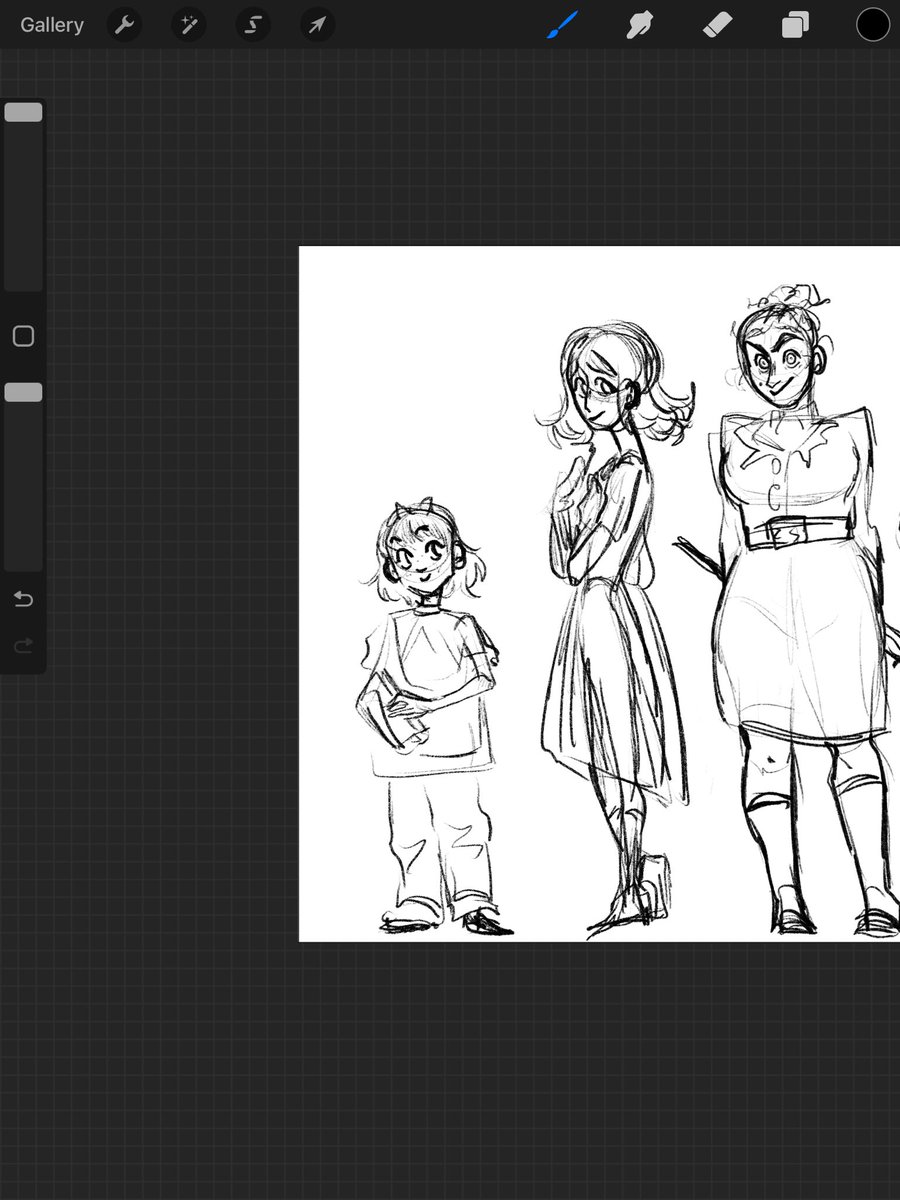Activate the Transform arrow tool
The image size is (900, 1200).
click(317, 25)
